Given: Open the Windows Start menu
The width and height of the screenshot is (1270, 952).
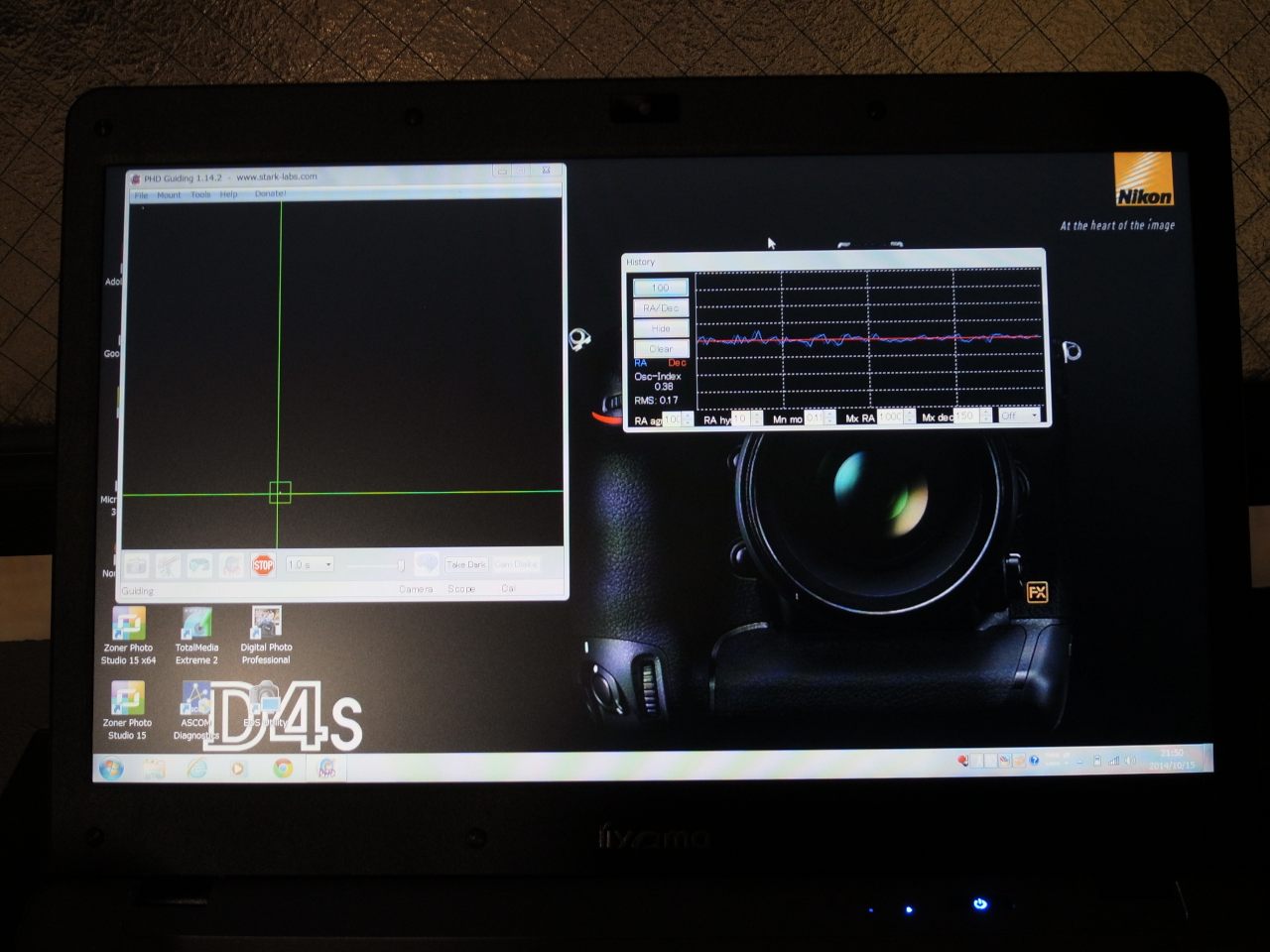Looking at the screenshot, I should (x=110, y=769).
